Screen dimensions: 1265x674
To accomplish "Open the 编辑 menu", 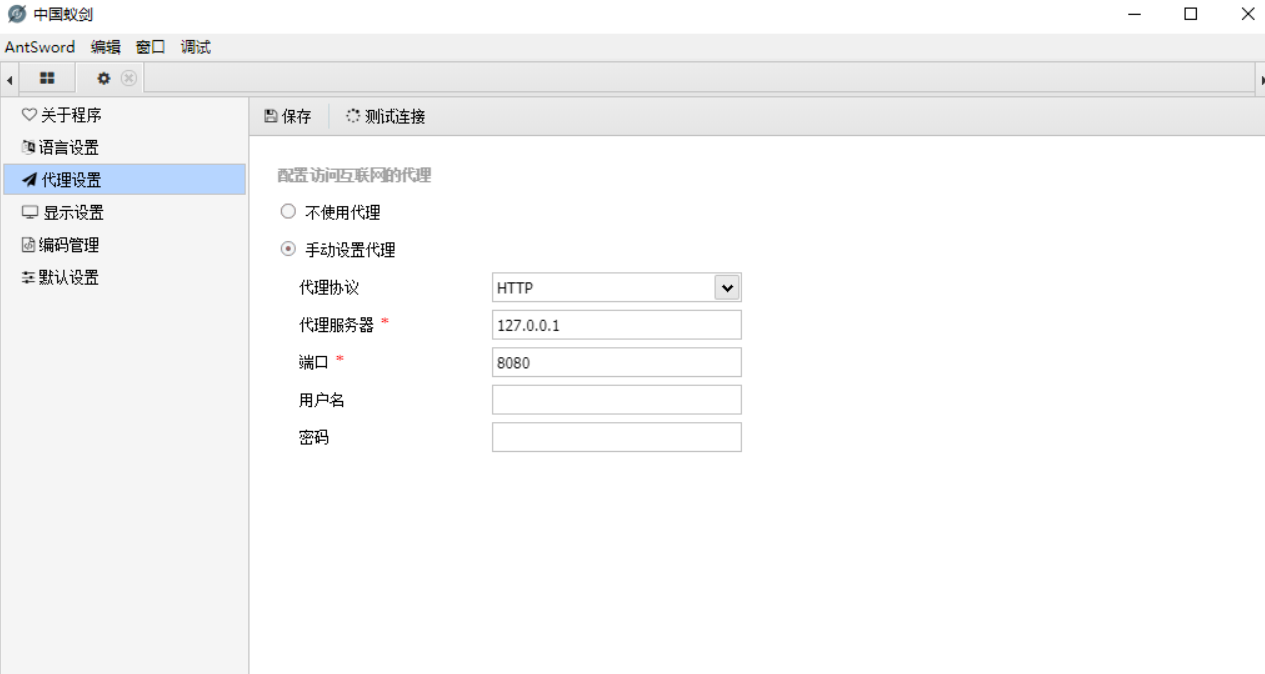I will coord(105,47).
